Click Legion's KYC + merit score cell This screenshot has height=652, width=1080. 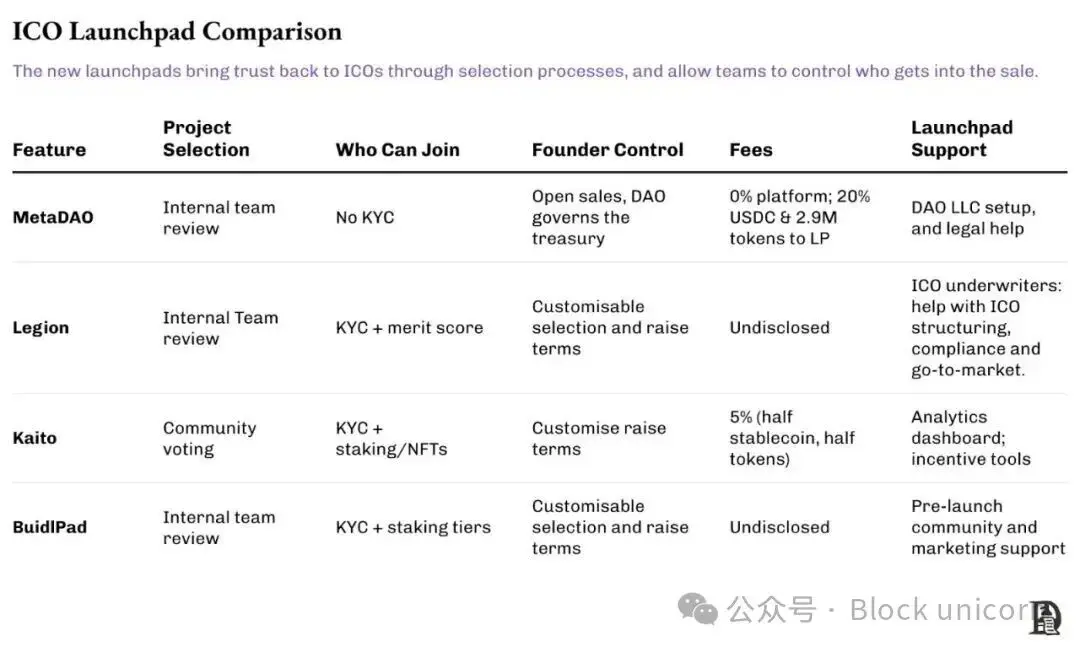pyautogui.click(x=409, y=328)
